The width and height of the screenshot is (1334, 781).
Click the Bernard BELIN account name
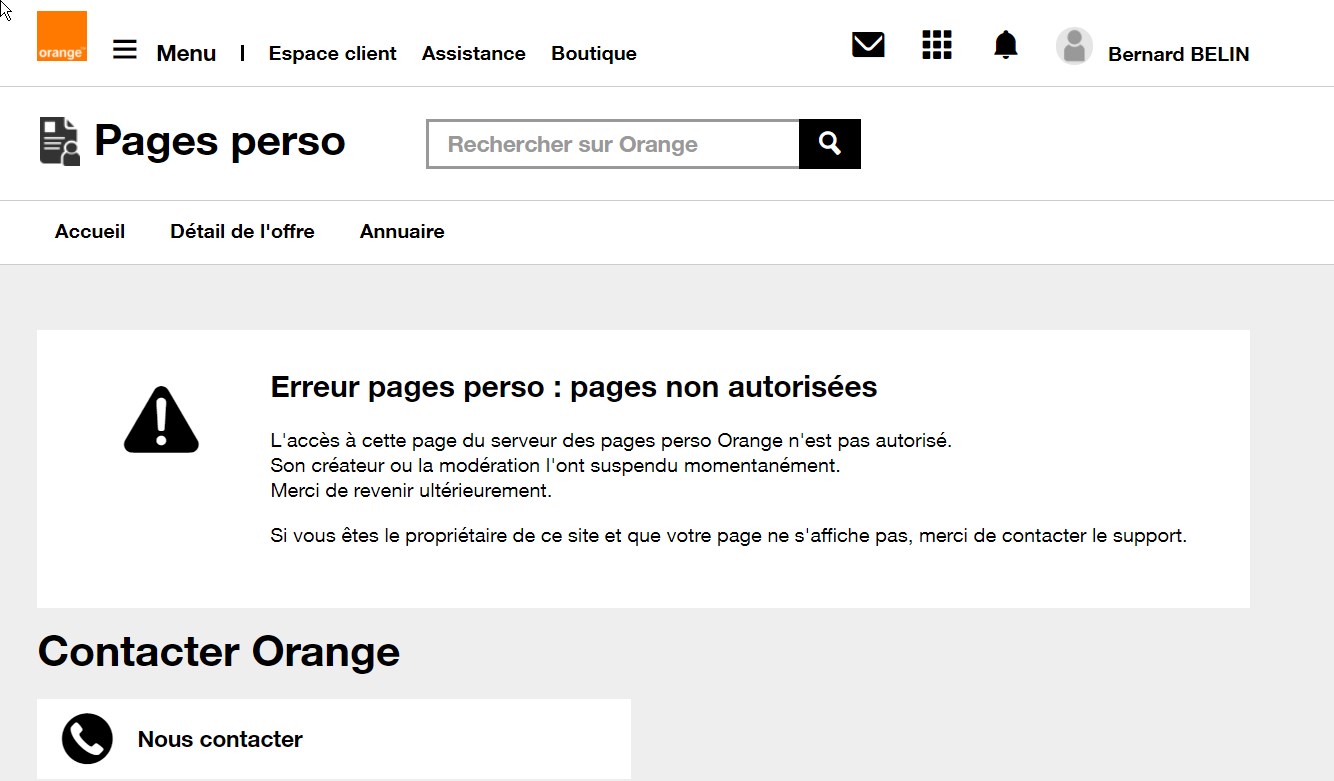(1178, 54)
